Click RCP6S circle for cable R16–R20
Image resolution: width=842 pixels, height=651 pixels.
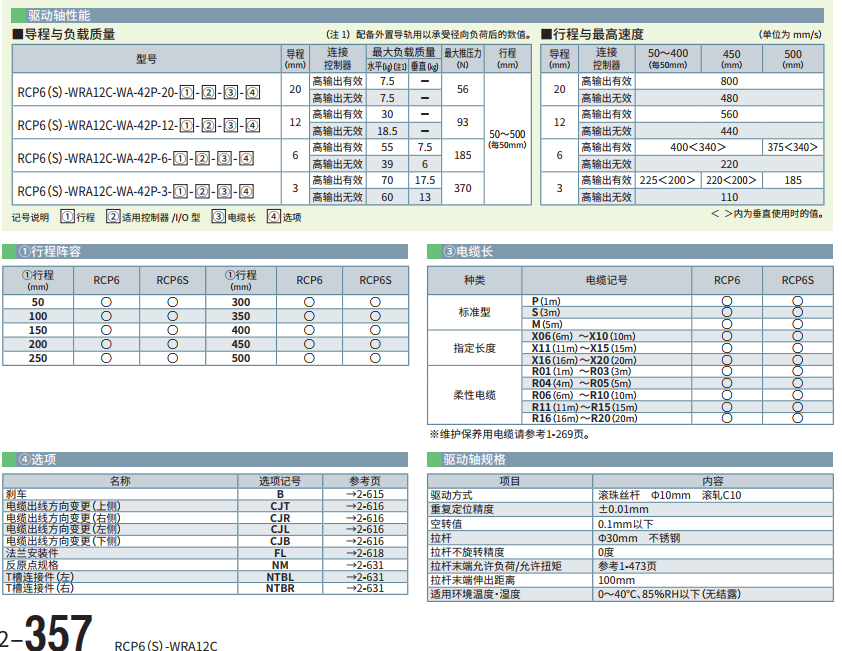(797, 418)
